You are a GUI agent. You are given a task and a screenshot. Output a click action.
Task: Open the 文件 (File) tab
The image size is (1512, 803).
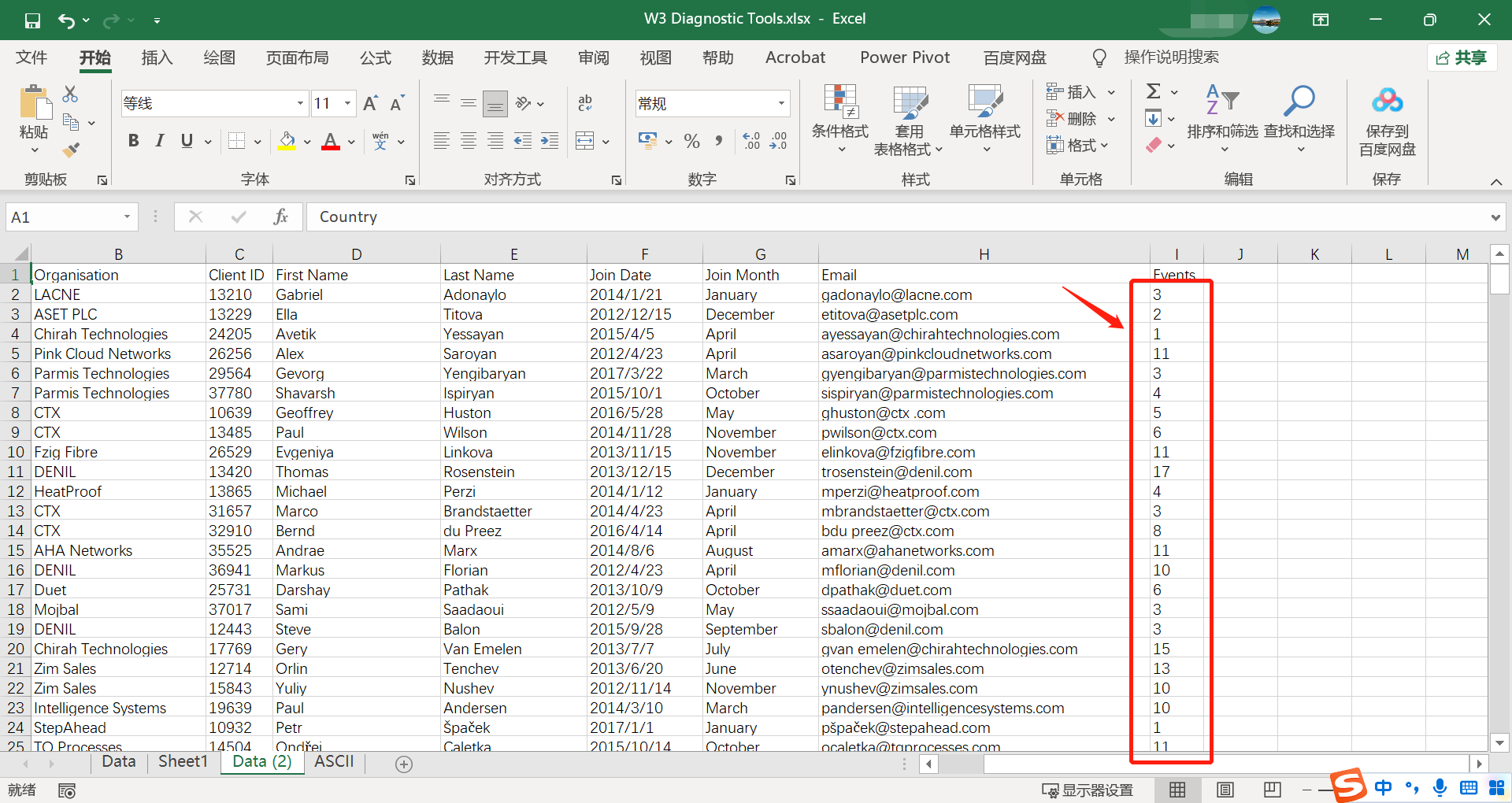point(31,57)
